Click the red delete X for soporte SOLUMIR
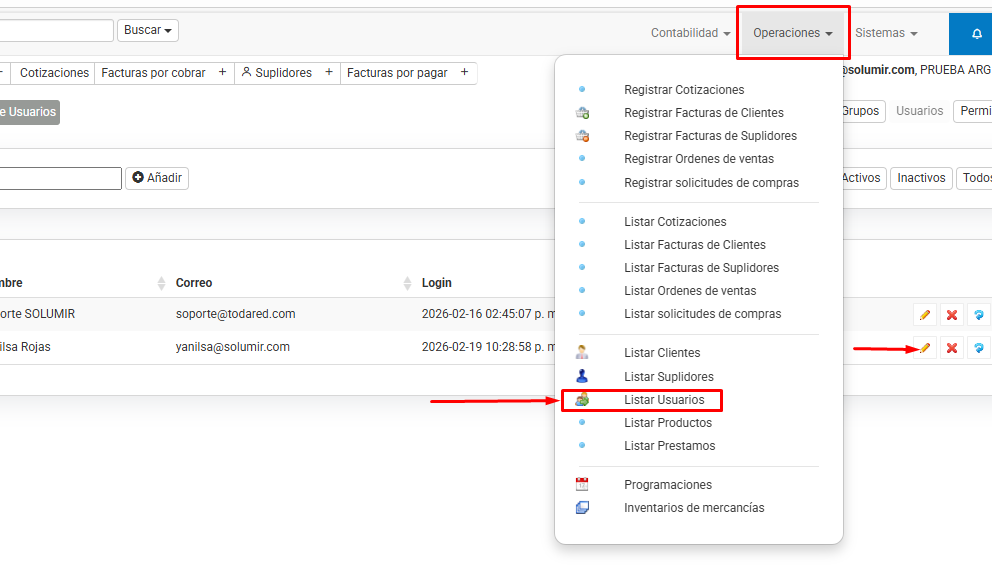Image resolution: width=992 pixels, height=573 pixels. click(x=952, y=315)
